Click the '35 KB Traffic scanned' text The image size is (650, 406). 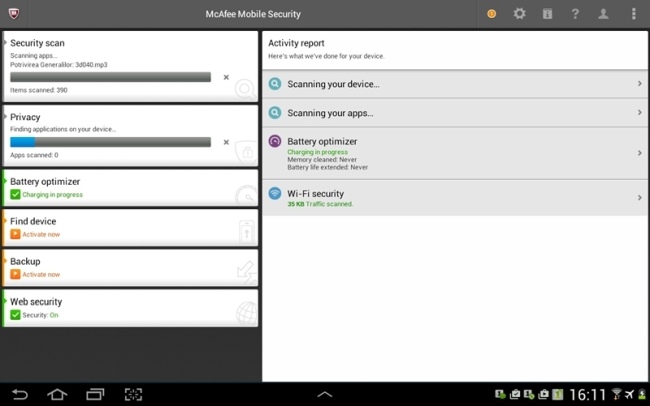coord(320,204)
